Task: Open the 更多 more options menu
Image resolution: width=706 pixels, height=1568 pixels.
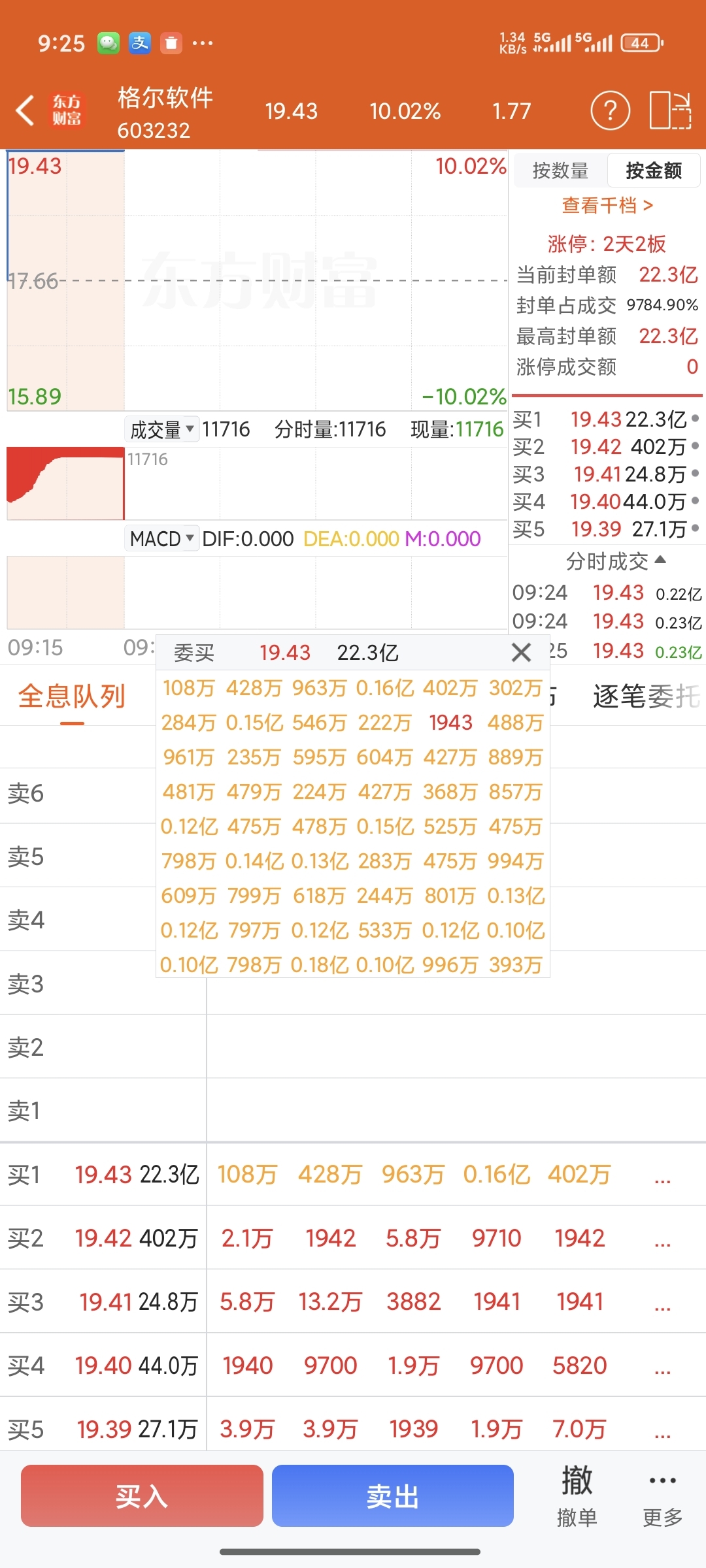Action: pos(662,1495)
